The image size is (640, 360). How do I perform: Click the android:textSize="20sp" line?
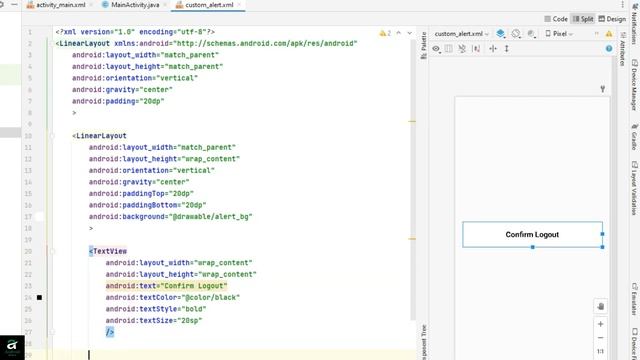154,320
